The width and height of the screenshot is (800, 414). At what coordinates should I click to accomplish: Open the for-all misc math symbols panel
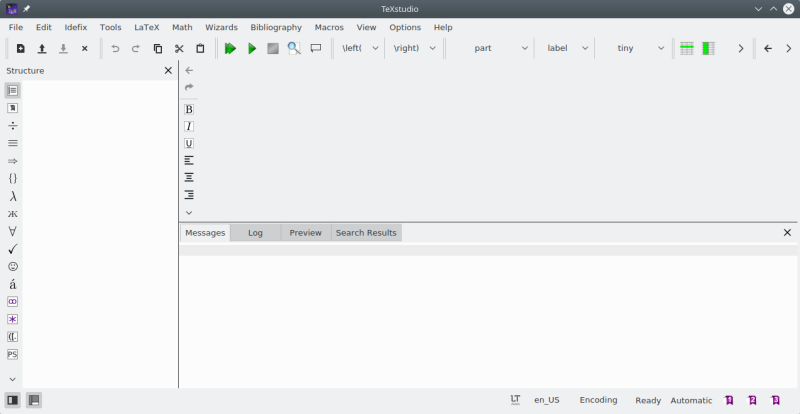pyautogui.click(x=13, y=231)
